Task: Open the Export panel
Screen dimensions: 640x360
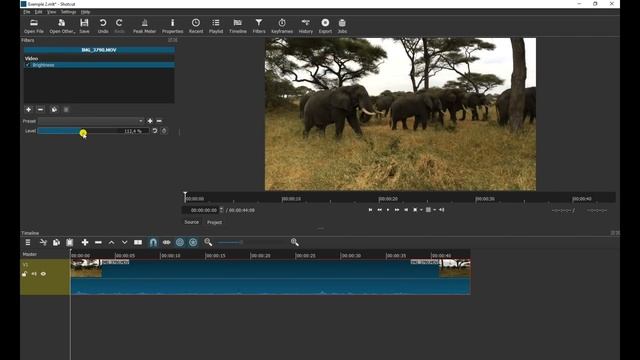Action: (x=325, y=26)
